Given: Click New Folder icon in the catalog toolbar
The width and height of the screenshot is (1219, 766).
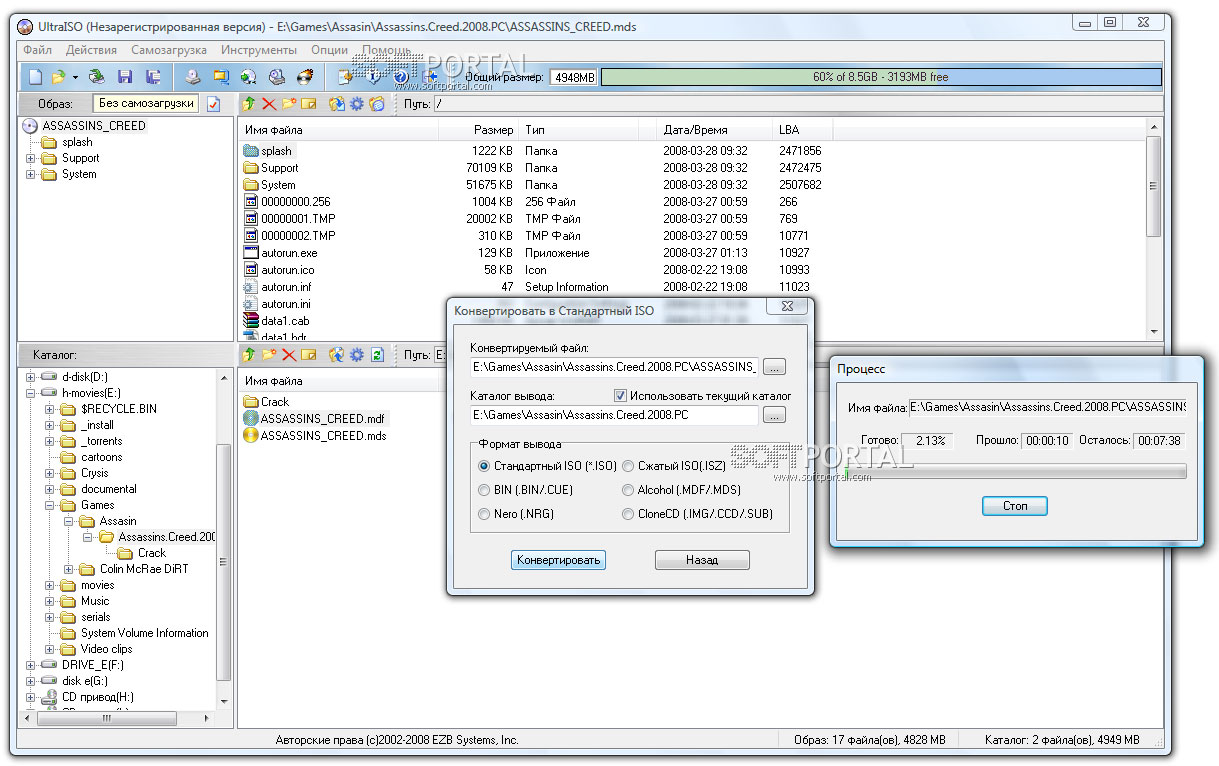Looking at the screenshot, I should coord(269,355).
